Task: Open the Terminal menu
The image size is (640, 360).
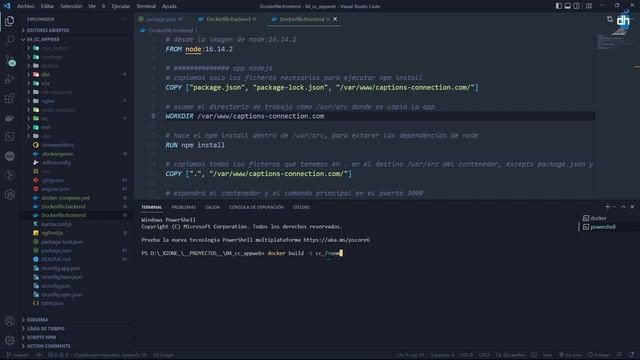Action: (x=146, y=6)
